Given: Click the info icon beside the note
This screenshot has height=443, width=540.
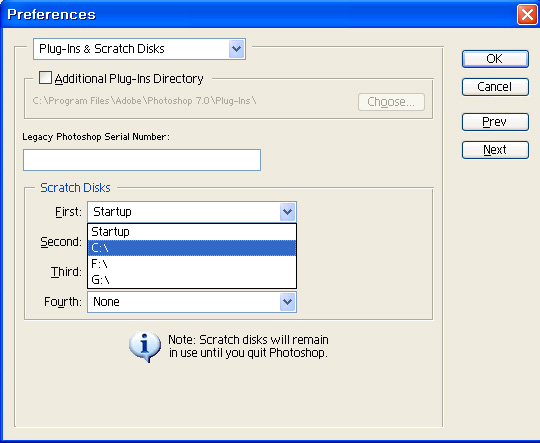Looking at the screenshot, I should click(145, 347).
